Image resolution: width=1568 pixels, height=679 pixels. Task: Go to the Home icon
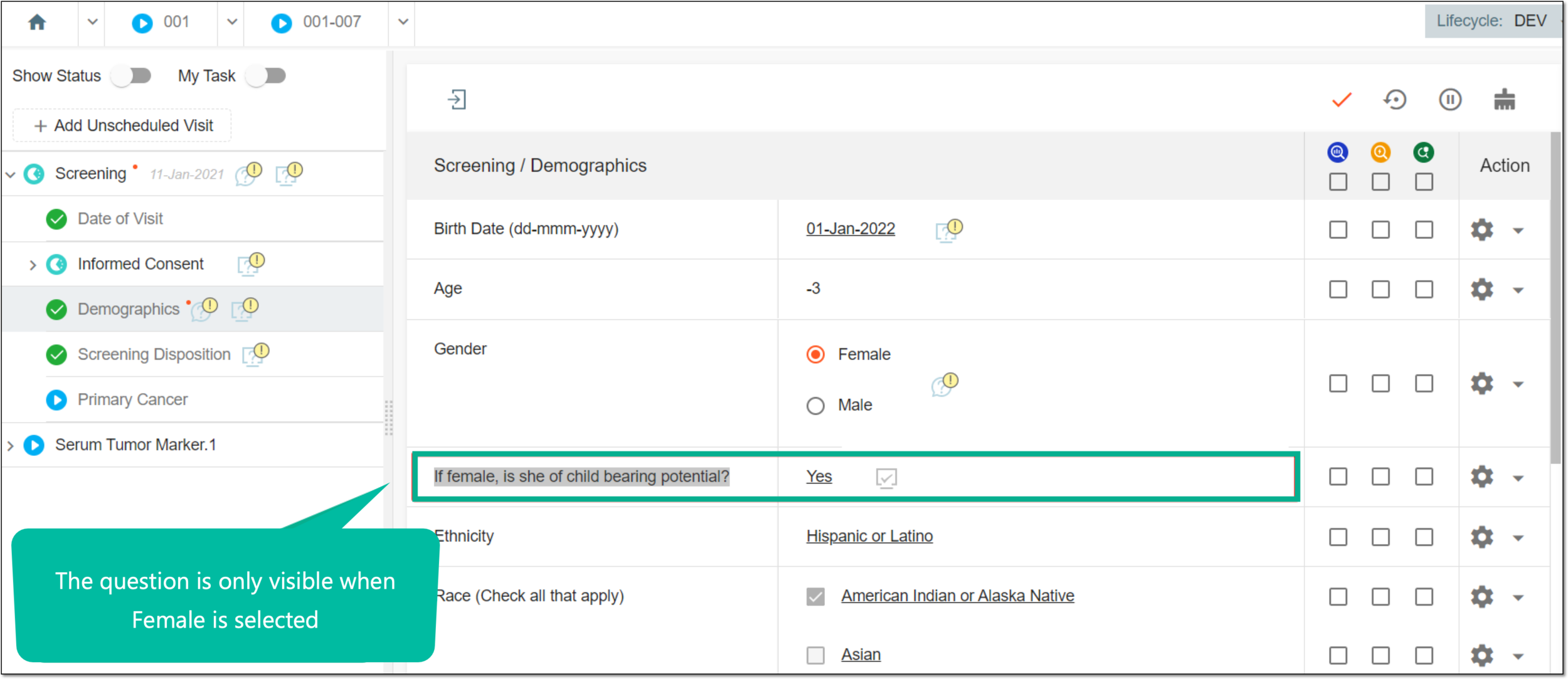[37, 23]
